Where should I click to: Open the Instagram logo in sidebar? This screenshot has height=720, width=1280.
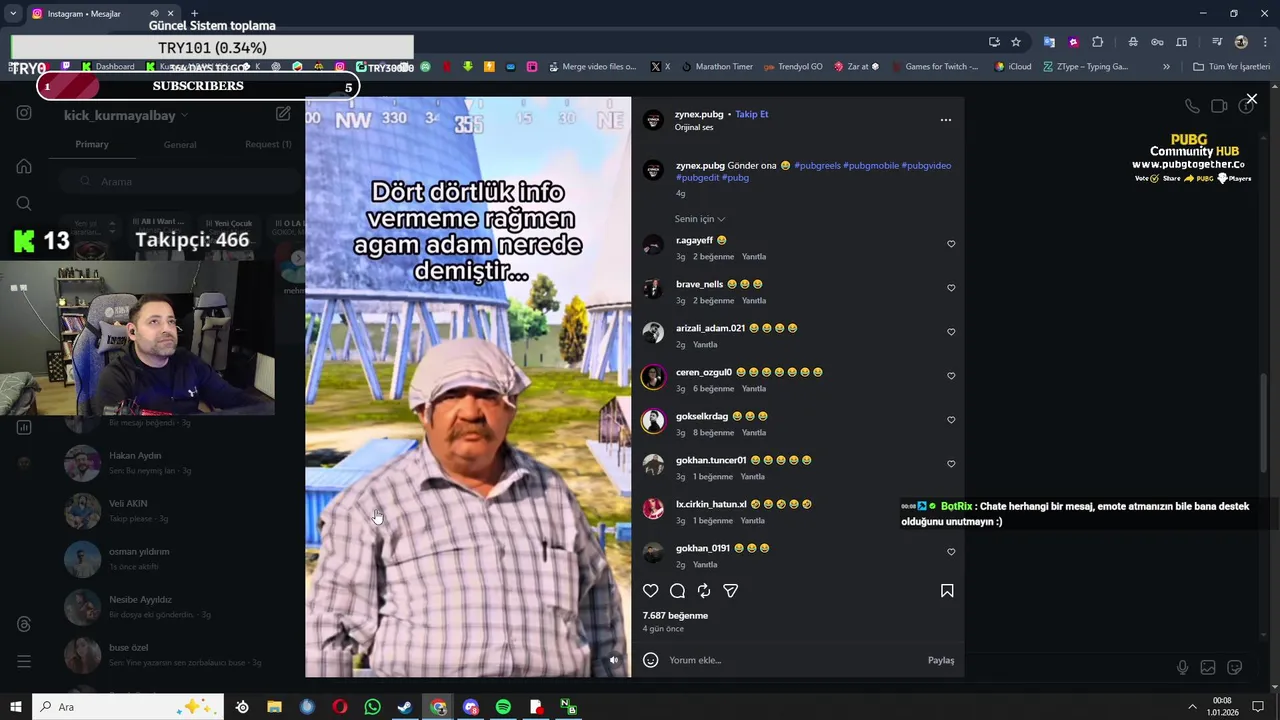click(x=24, y=113)
